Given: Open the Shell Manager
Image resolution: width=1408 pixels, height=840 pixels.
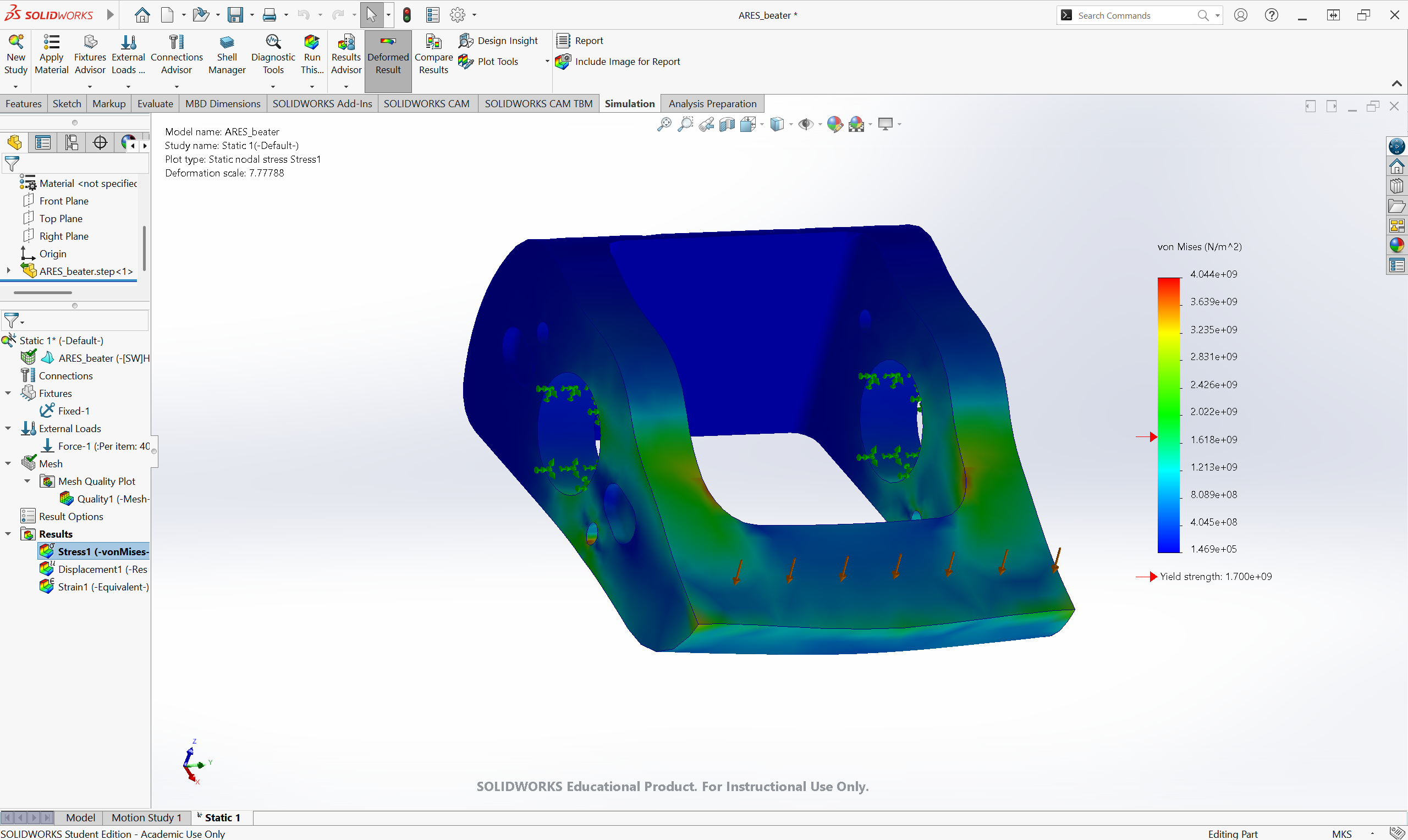Looking at the screenshot, I should (227, 54).
